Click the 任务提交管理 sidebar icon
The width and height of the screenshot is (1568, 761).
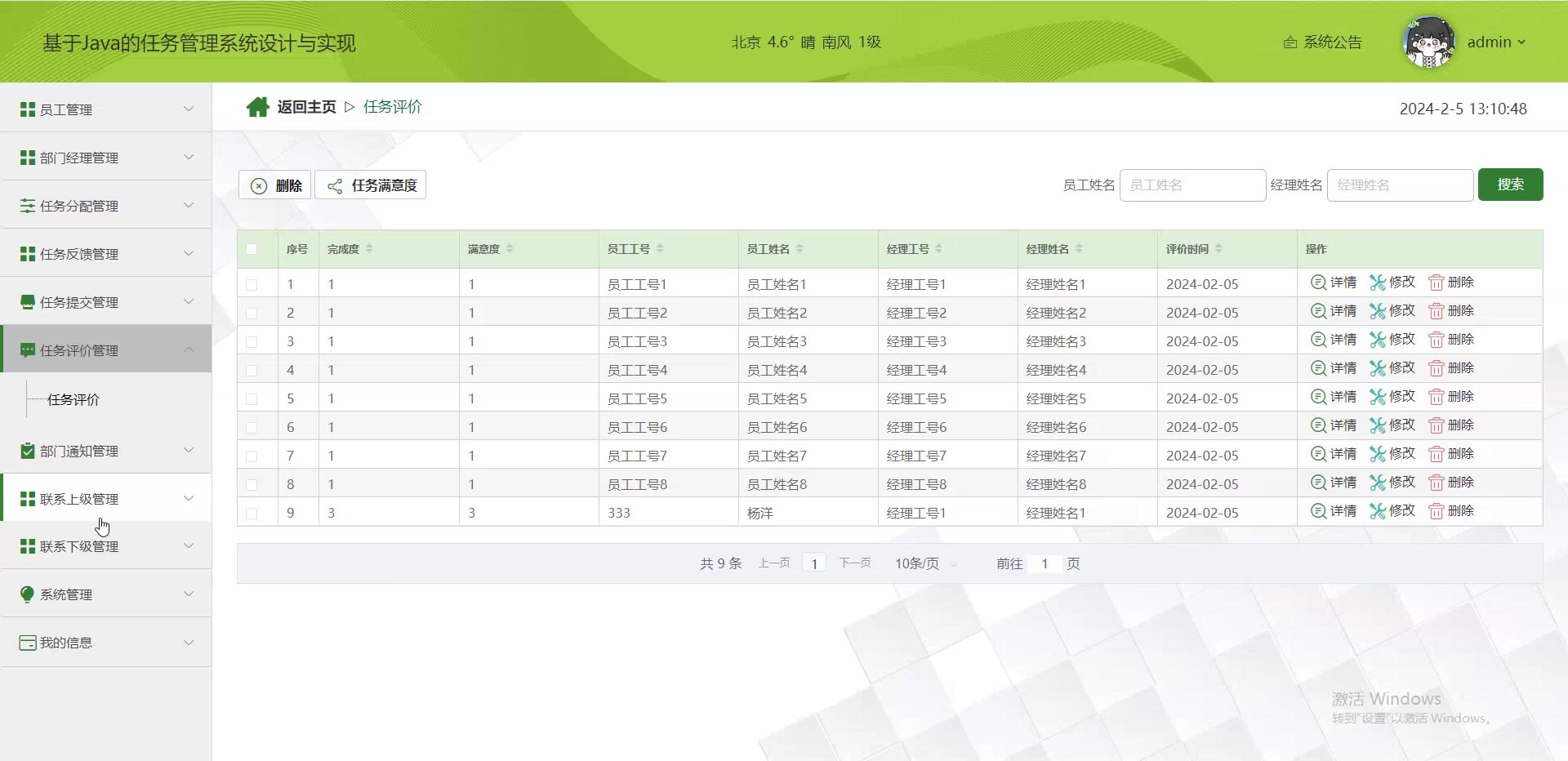[x=28, y=302]
